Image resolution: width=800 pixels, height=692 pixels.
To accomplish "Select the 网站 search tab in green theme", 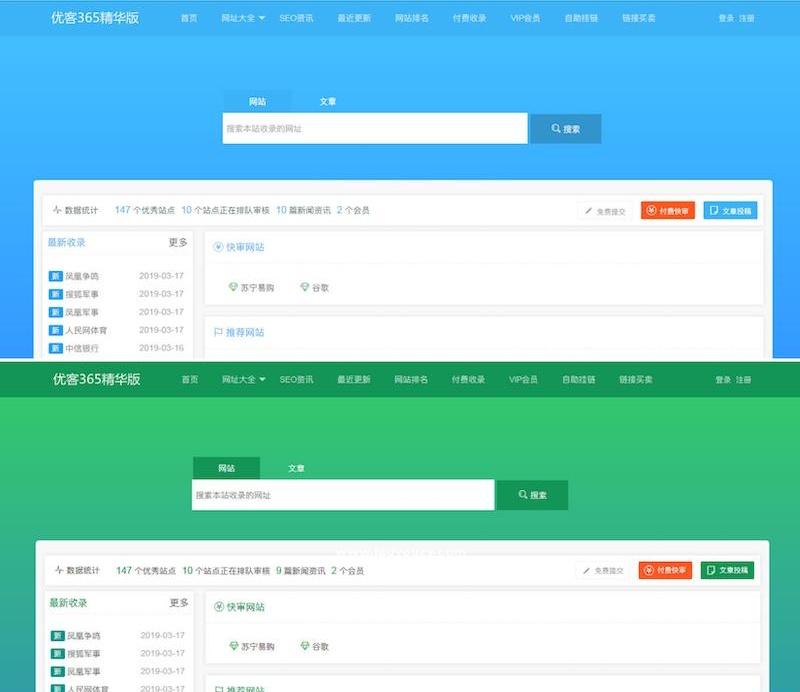I will [x=226, y=468].
